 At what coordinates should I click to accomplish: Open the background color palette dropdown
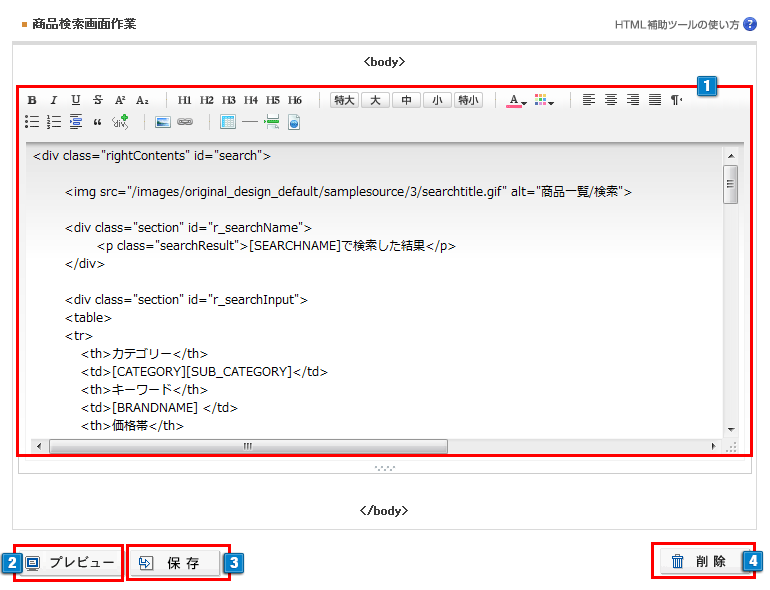pyautogui.click(x=544, y=100)
